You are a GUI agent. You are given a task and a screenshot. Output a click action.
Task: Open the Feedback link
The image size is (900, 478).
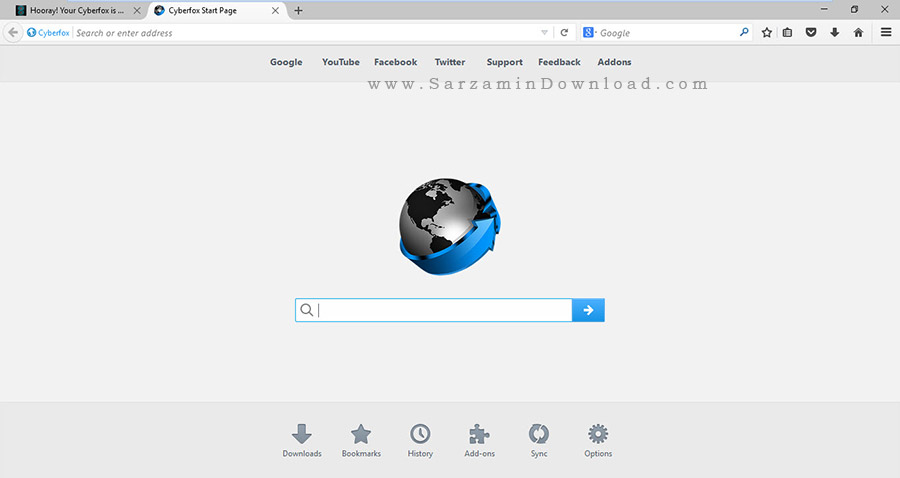point(559,62)
